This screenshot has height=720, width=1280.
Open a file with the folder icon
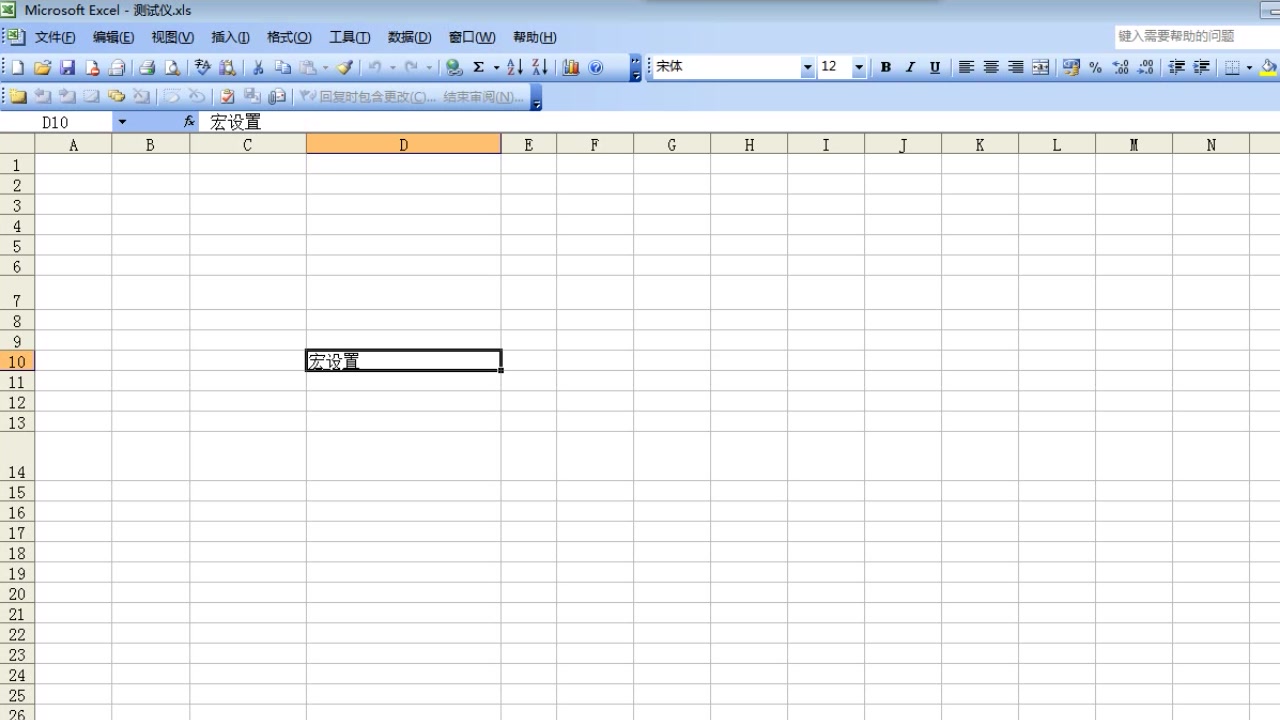(x=42, y=68)
